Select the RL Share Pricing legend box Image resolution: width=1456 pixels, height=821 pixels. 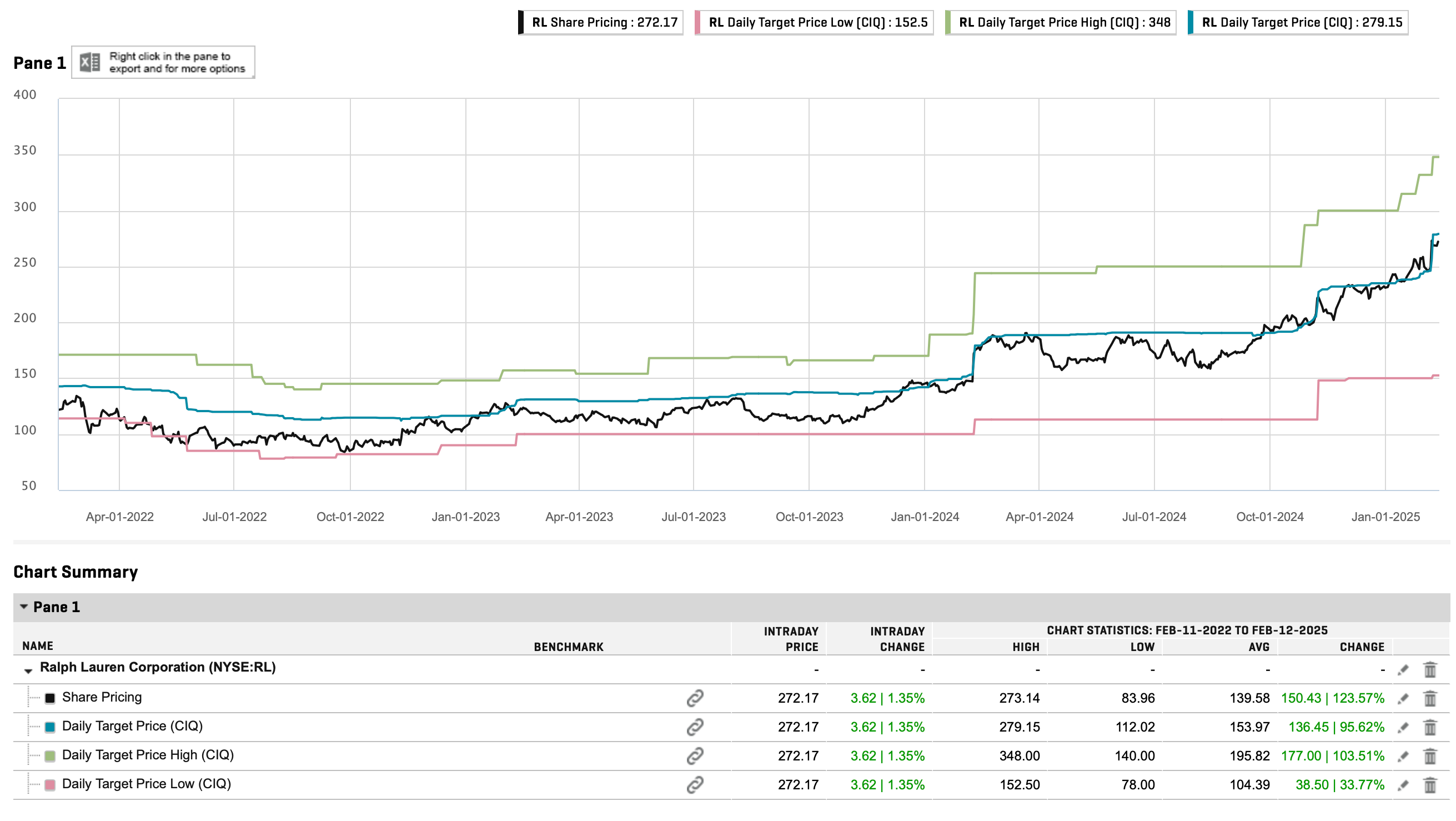pyautogui.click(x=601, y=23)
